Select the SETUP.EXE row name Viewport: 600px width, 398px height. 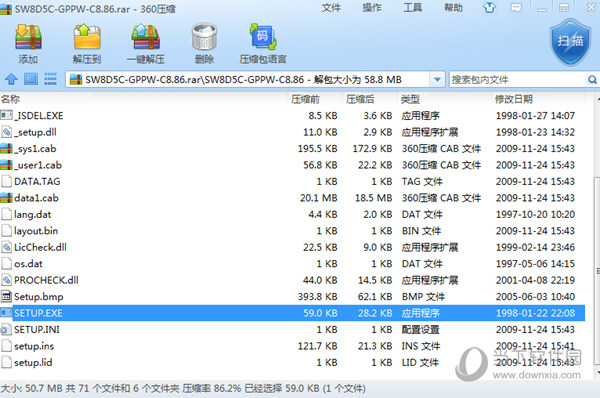(38, 313)
